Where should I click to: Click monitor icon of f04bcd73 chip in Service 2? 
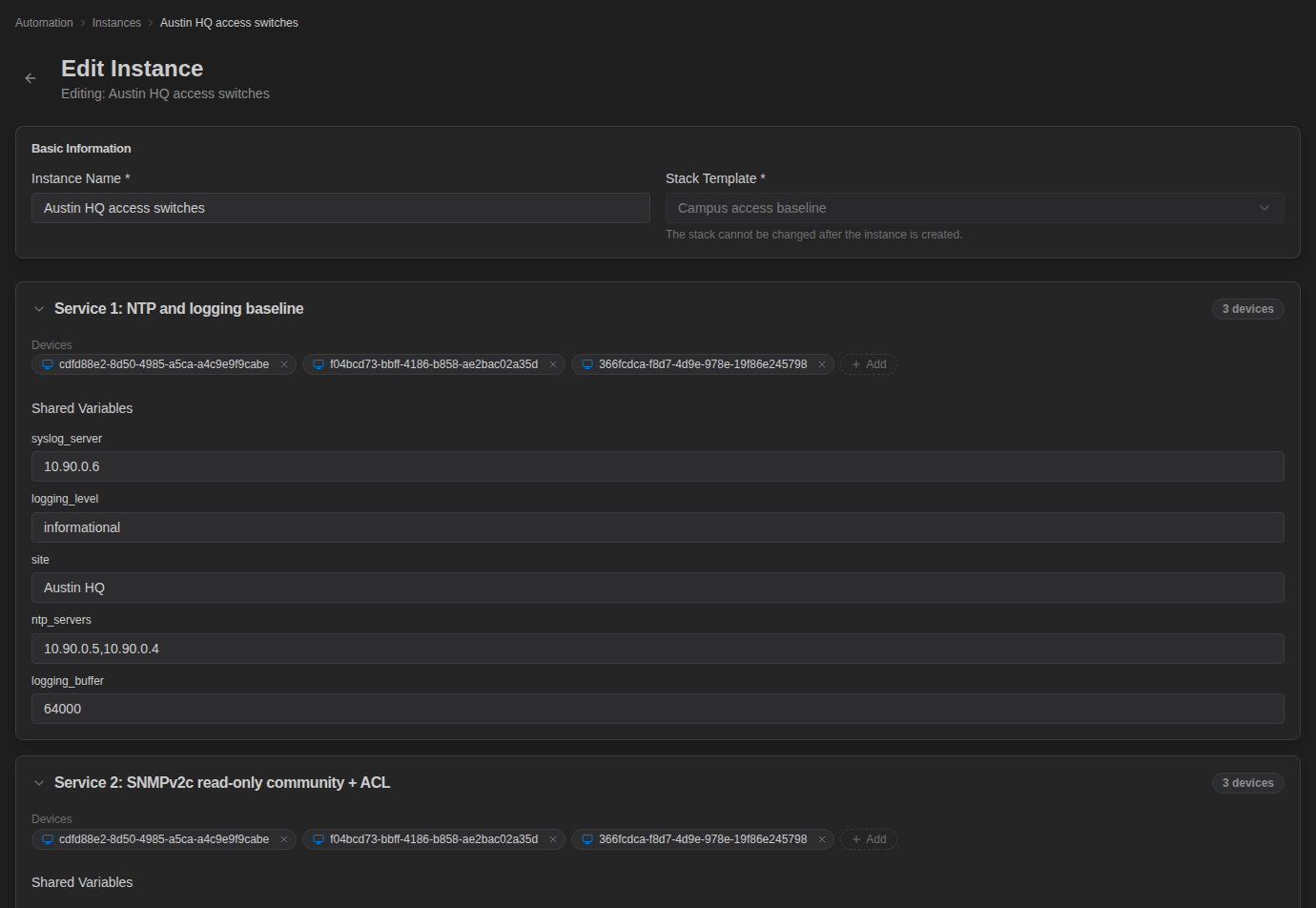(319, 839)
